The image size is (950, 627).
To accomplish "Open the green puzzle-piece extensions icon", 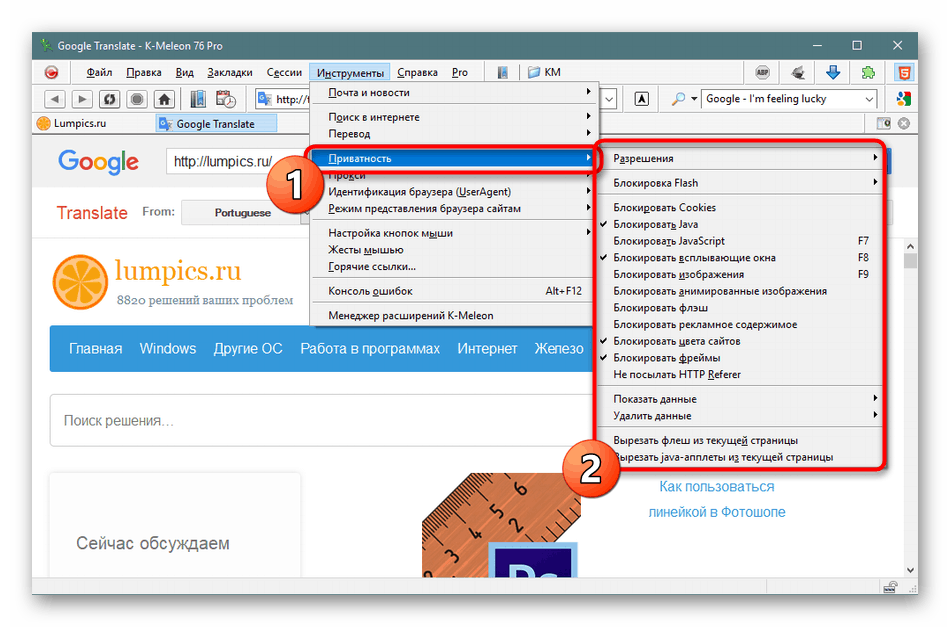I will click(868, 73).
